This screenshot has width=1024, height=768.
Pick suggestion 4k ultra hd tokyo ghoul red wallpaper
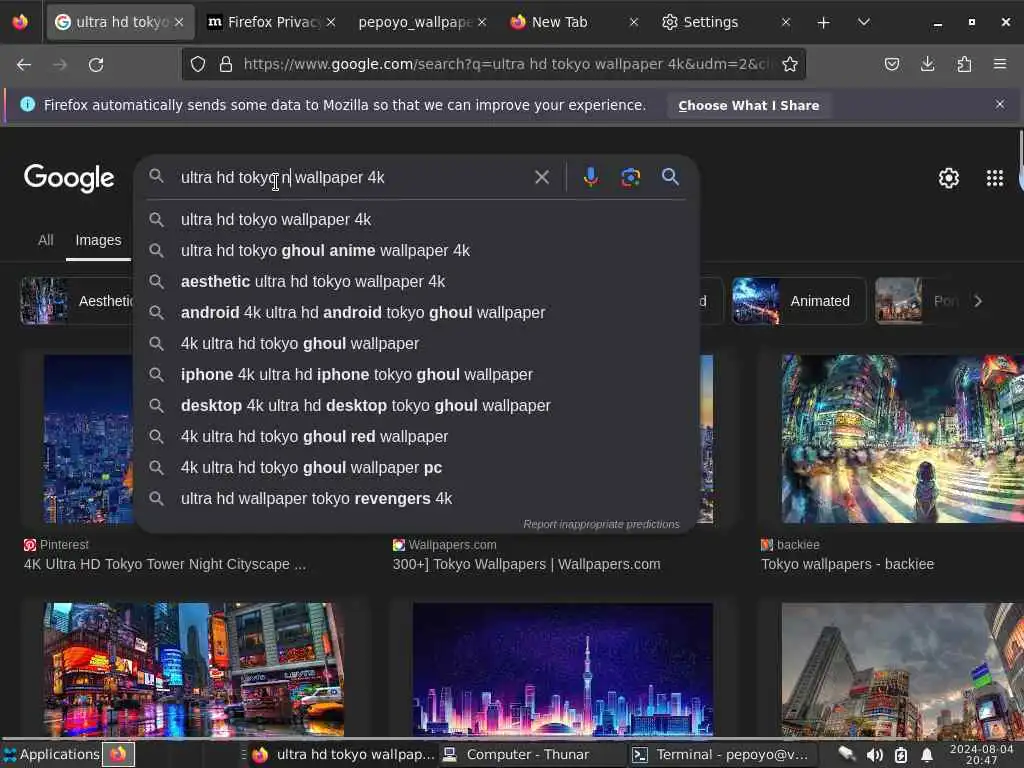click(417, 436)
